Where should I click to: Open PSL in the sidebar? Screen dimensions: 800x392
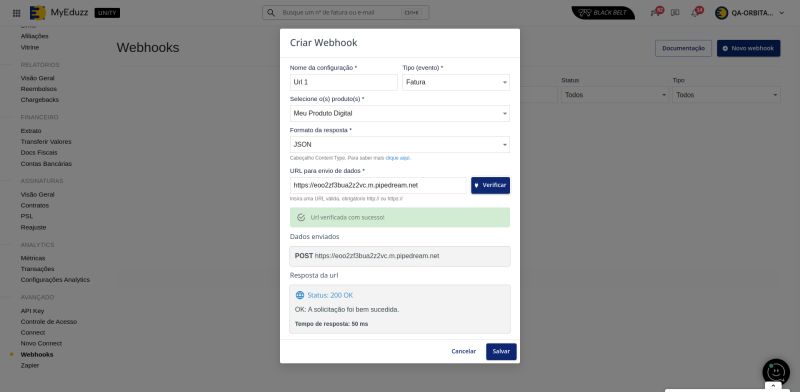27,216
